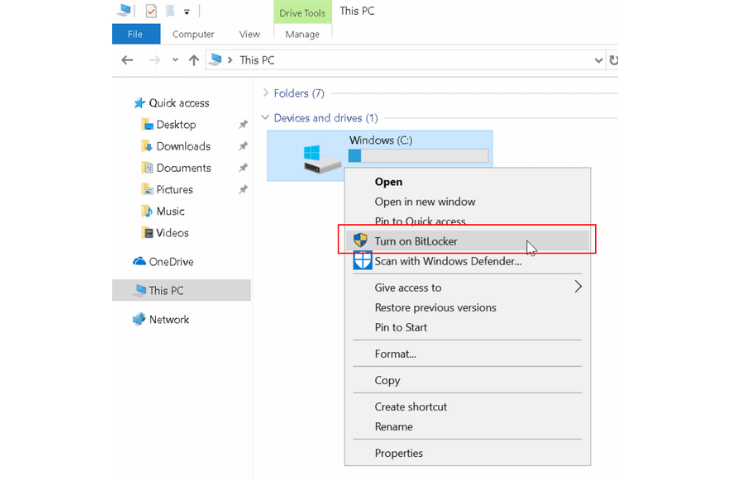Viewport: 730px width, 480px height.
Task: Open Videos in navigation pane
Action: coord(172,233)
